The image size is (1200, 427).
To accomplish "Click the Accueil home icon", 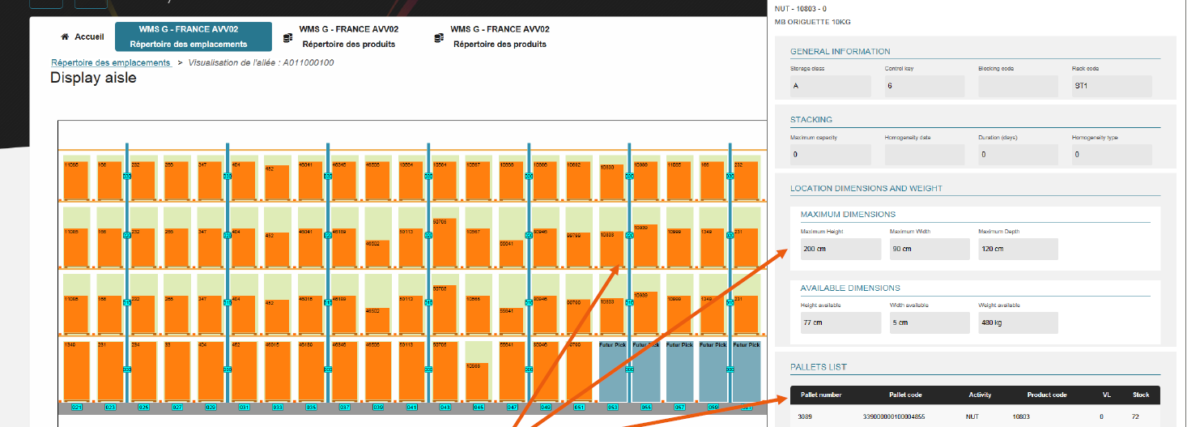I will [67, 37].
